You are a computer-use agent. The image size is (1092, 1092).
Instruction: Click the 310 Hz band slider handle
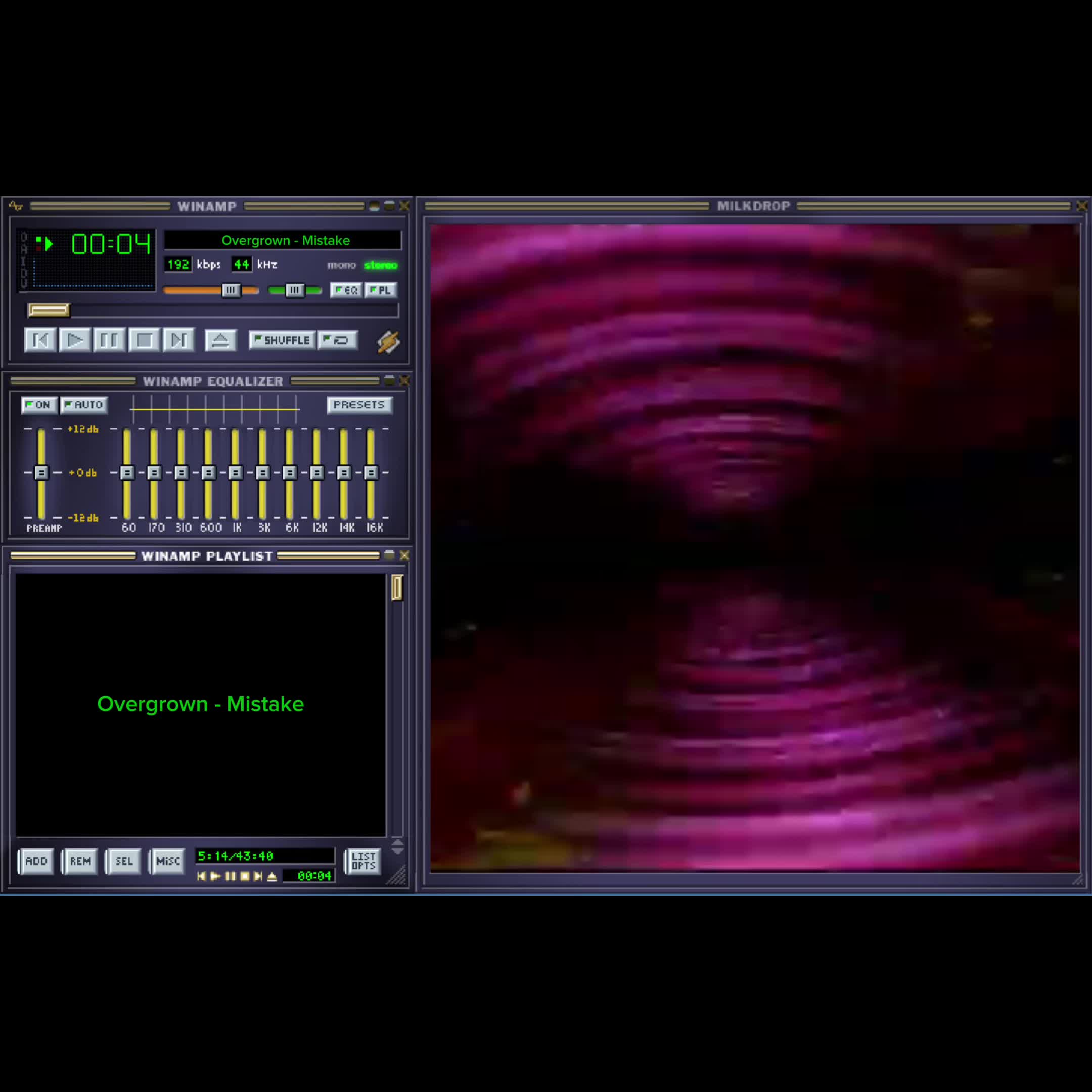click(x=181, y=473)
